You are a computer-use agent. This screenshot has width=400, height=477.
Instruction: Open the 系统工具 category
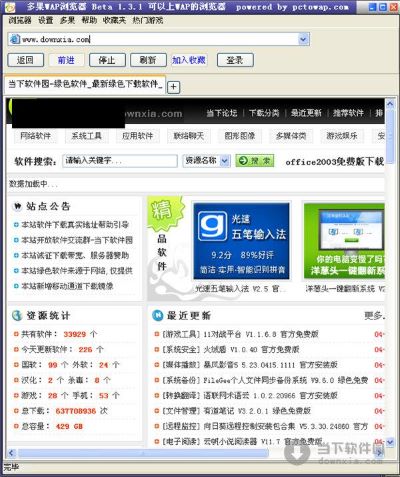86,136
